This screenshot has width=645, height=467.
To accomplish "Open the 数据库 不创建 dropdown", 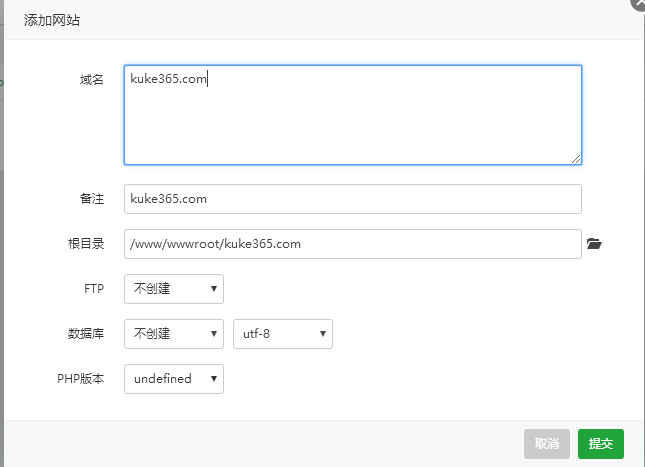I will pyautogui.click(x=173, y=334).
